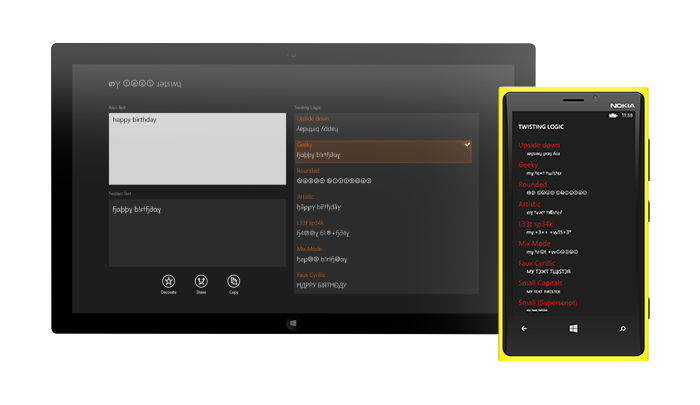Tap the phone's back arrow button

click(525, 328)
